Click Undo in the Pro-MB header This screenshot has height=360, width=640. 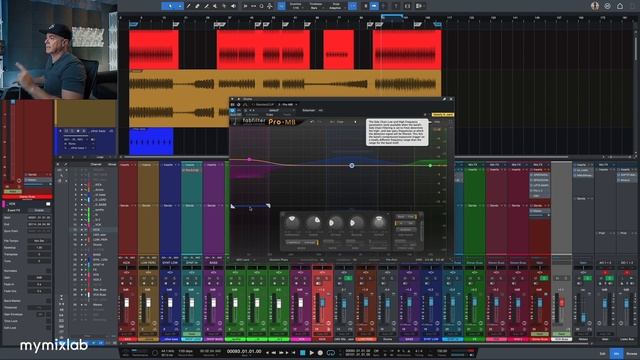click(312, 122)
